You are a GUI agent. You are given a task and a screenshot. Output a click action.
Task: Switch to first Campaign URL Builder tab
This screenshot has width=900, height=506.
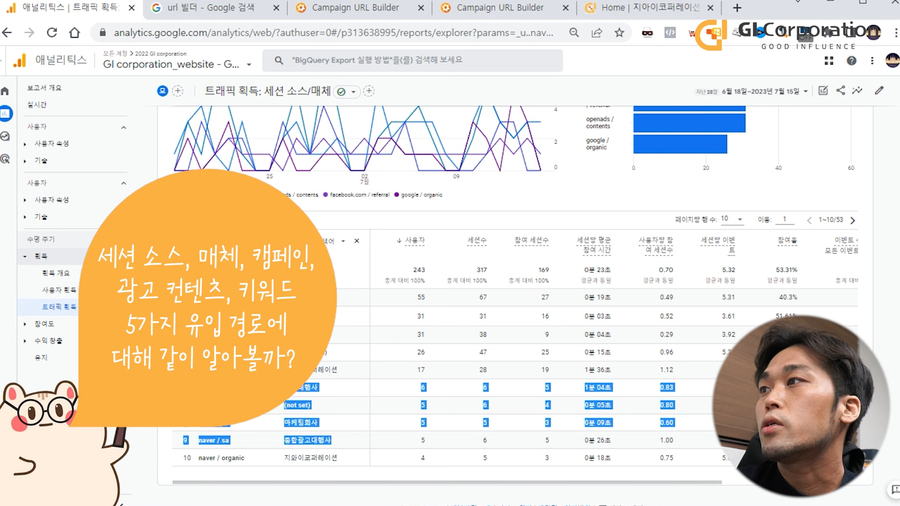(360, 8)
